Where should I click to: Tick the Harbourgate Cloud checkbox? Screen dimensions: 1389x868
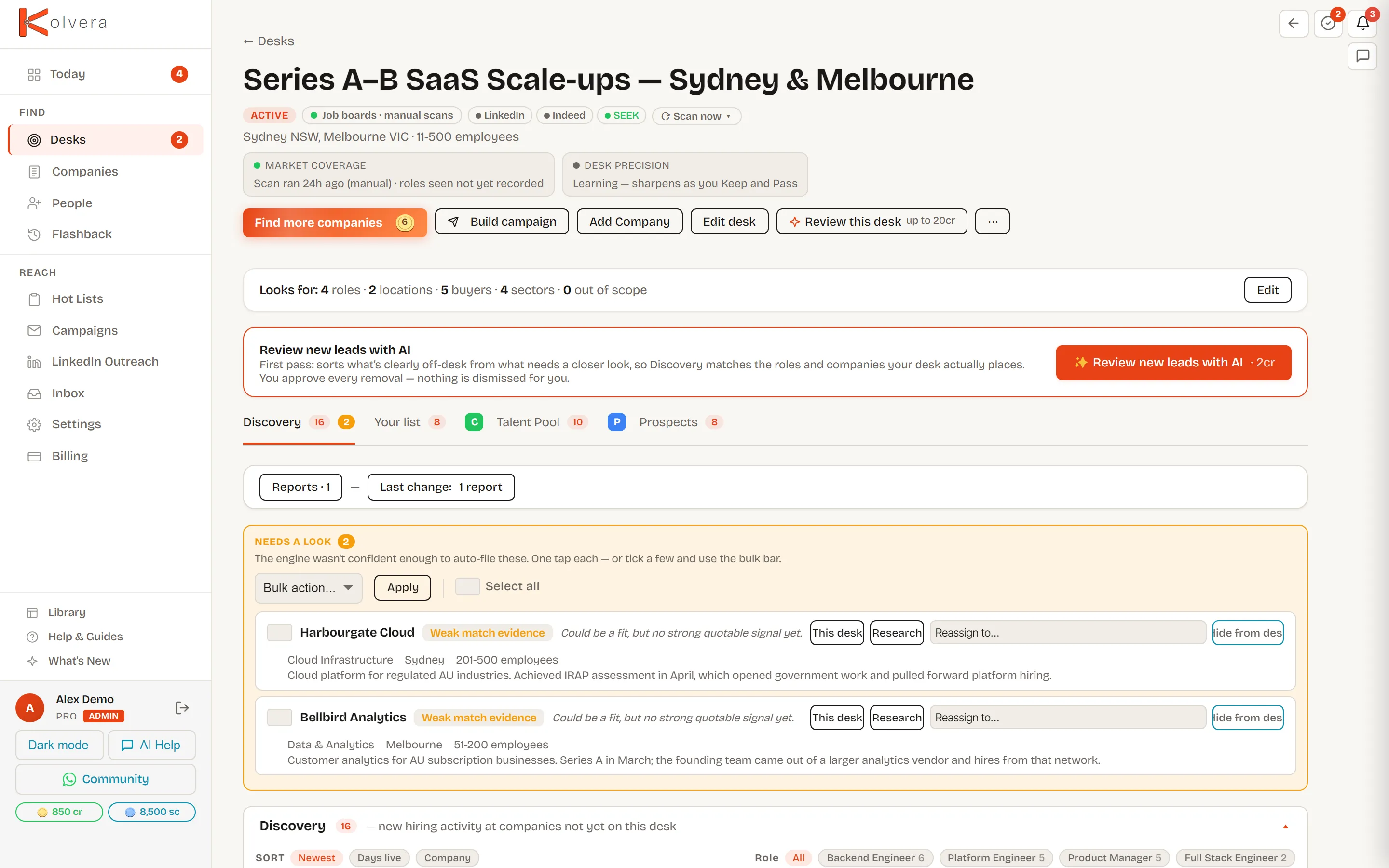tap(280, 633)
